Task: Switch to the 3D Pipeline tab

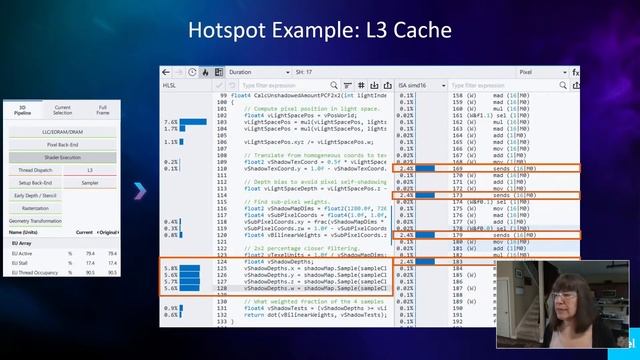Action: pyautogui.click(x=22, y=110)
